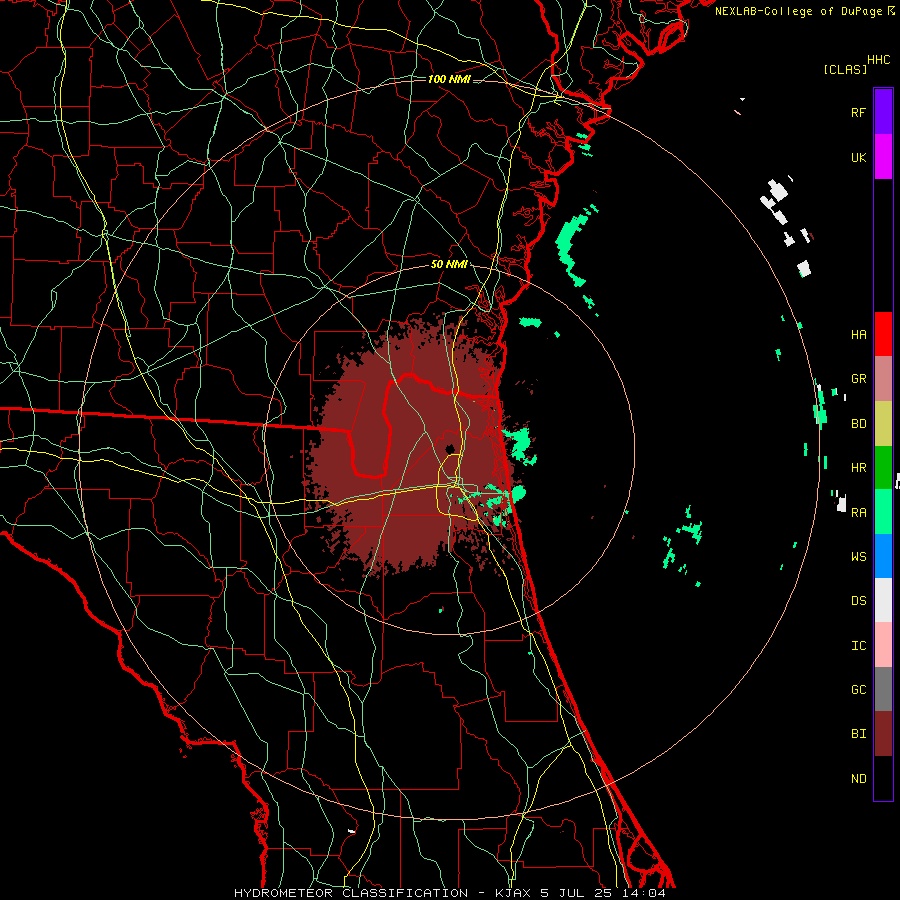Click the 100 NMI range ring label
The height and width of the screenshot is (900, 900).
449,79
